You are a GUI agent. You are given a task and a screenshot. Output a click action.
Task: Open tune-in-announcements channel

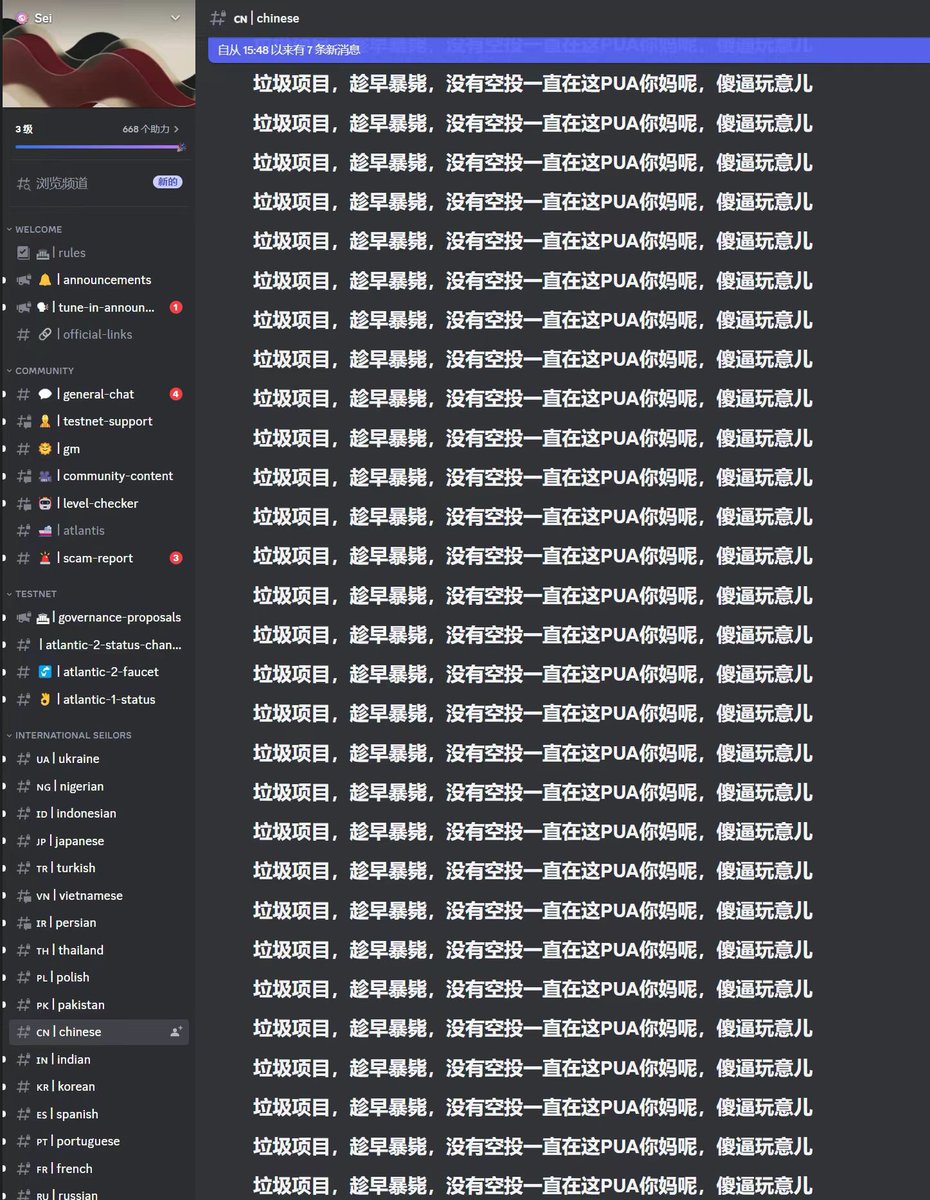click(98, 307)
